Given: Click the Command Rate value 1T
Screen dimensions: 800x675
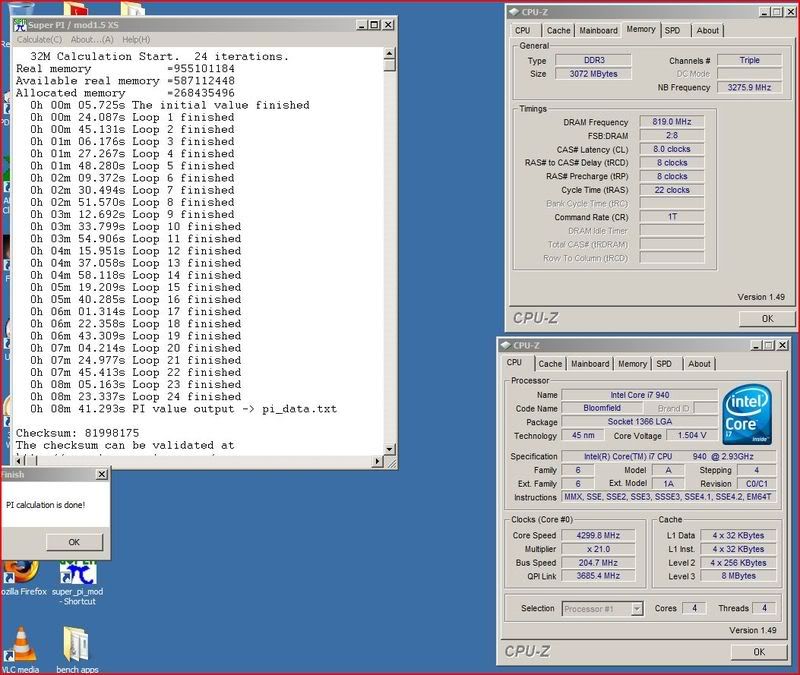Looking at the screenshot, I should click(x=672, y=217).
